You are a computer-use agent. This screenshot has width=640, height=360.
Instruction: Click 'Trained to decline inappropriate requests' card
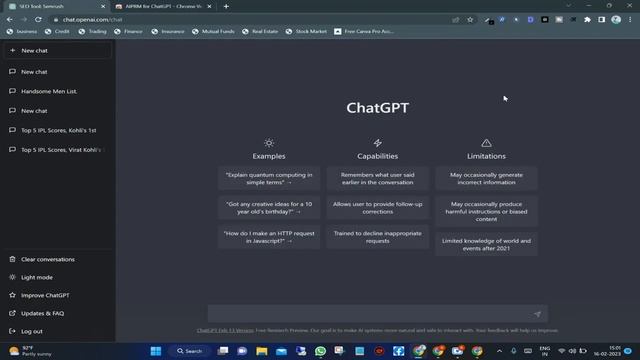(378, 237)
